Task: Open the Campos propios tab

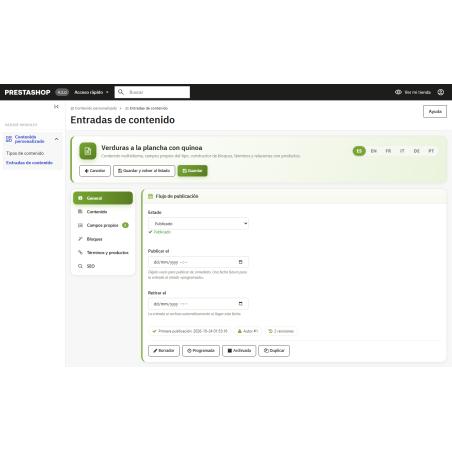Action: click(x=103, y=225)
